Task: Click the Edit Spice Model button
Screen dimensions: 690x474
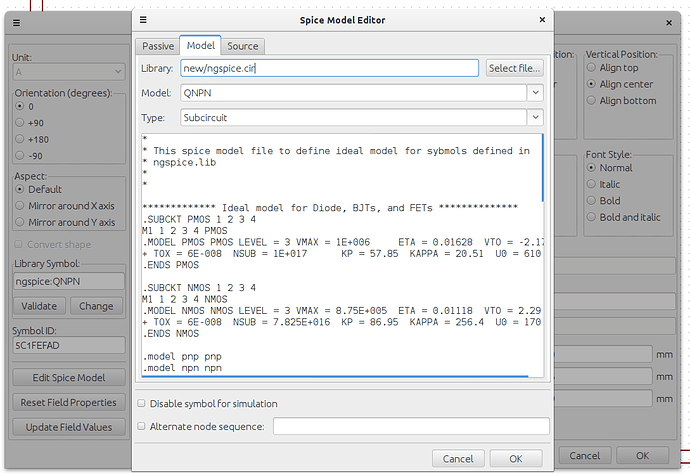Action: click(69, 378)
